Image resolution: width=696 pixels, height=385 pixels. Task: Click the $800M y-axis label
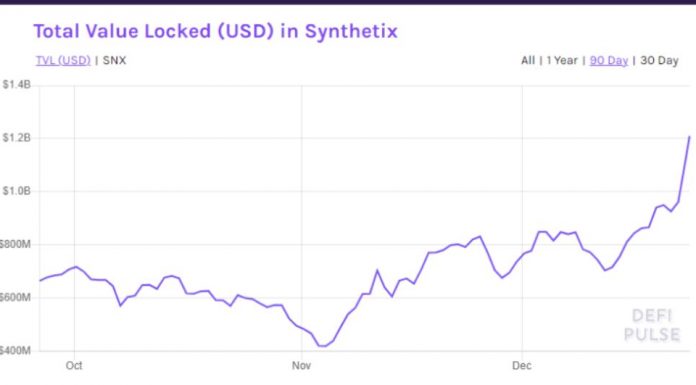[15, 244]
